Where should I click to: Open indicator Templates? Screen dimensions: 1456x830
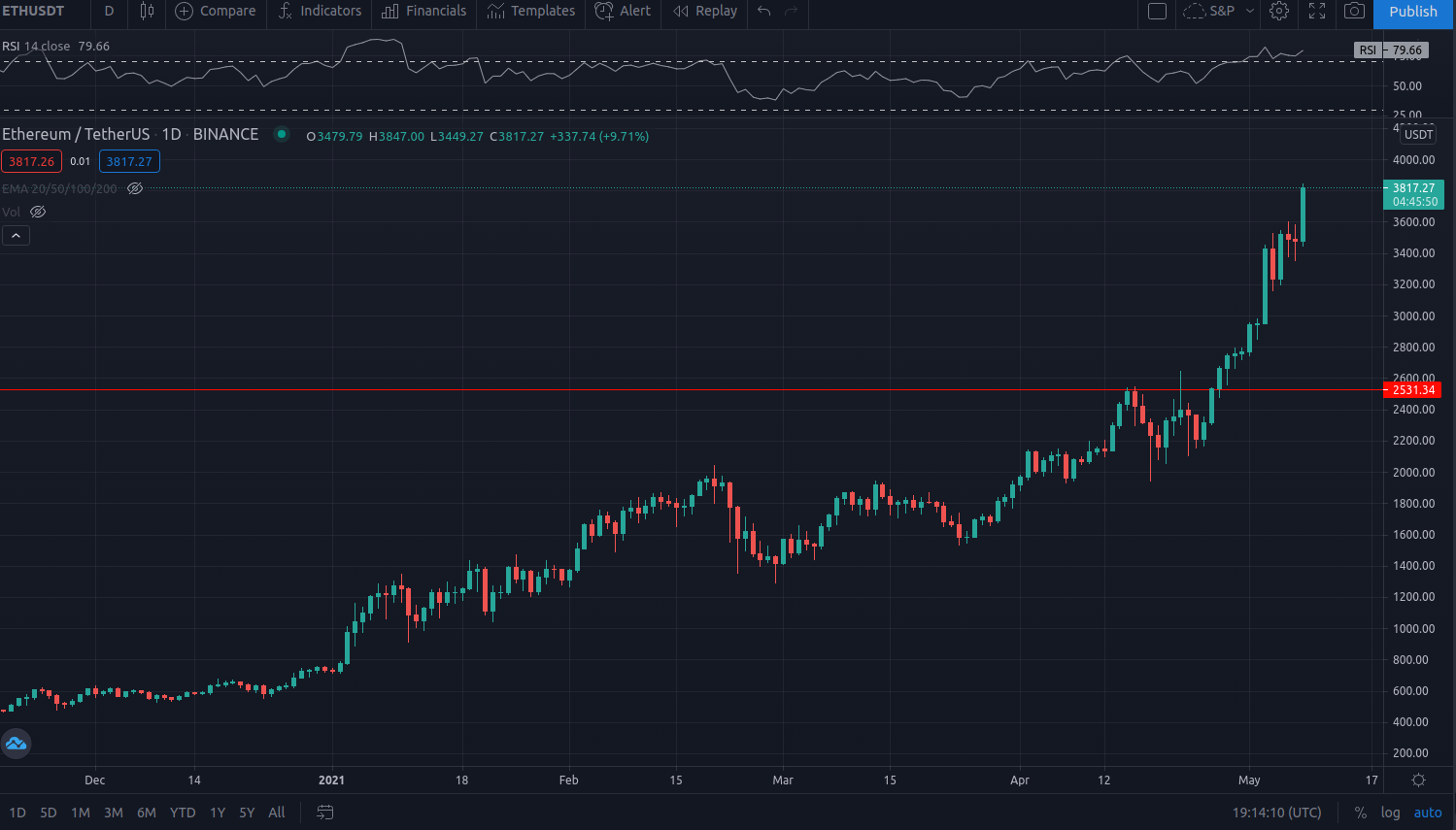pyautogui.click(x=530, y=12)
